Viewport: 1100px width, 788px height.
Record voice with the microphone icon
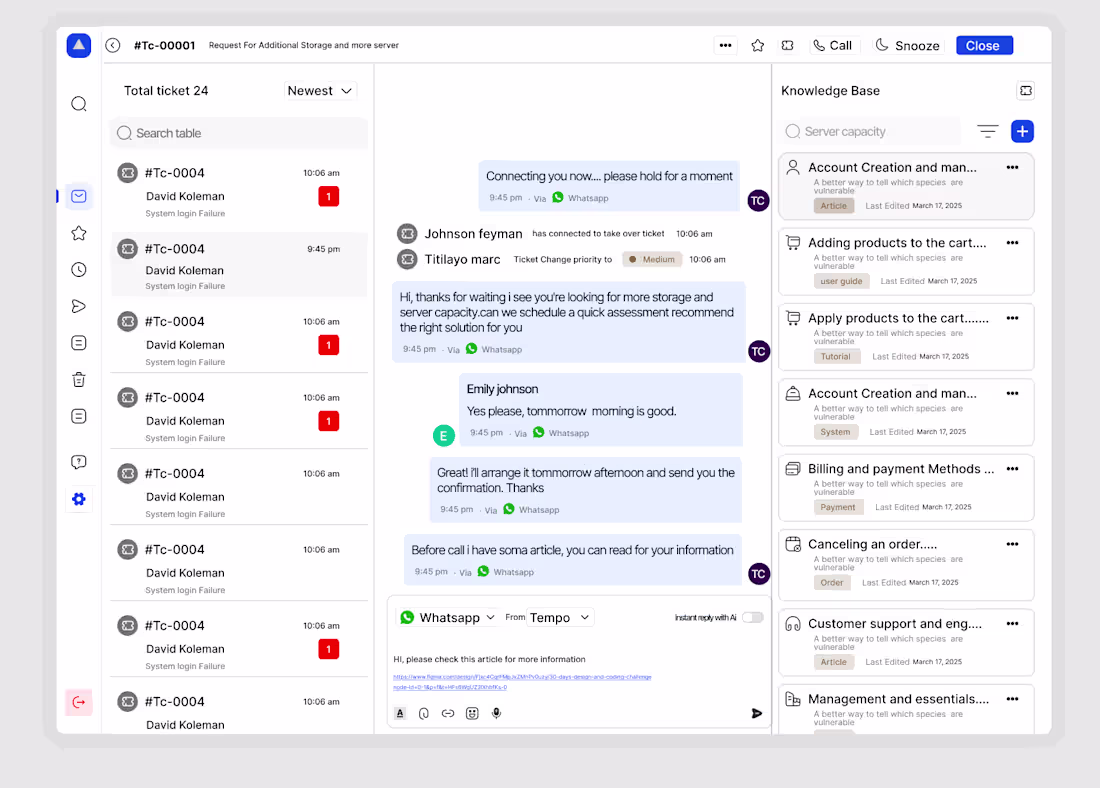coord(496,714)
